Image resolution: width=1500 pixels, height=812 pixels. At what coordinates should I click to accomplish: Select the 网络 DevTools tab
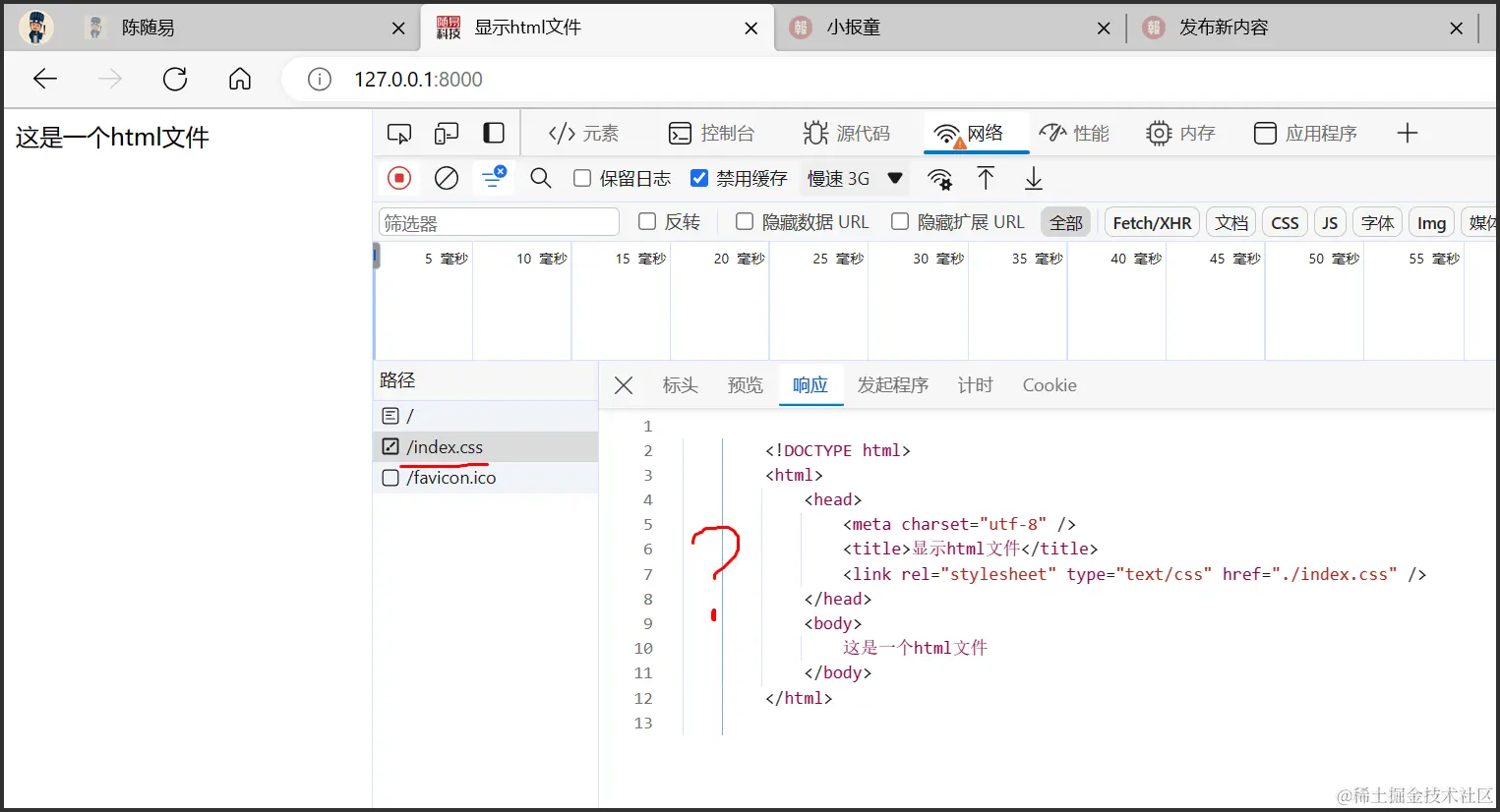point(976,133)
